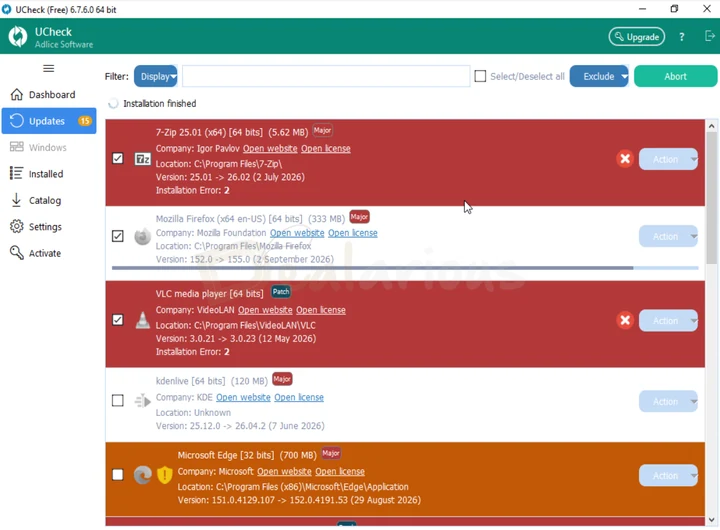Click the Installed list icon
The width and height of the screenshot is (720, 530).
[16, 174]
